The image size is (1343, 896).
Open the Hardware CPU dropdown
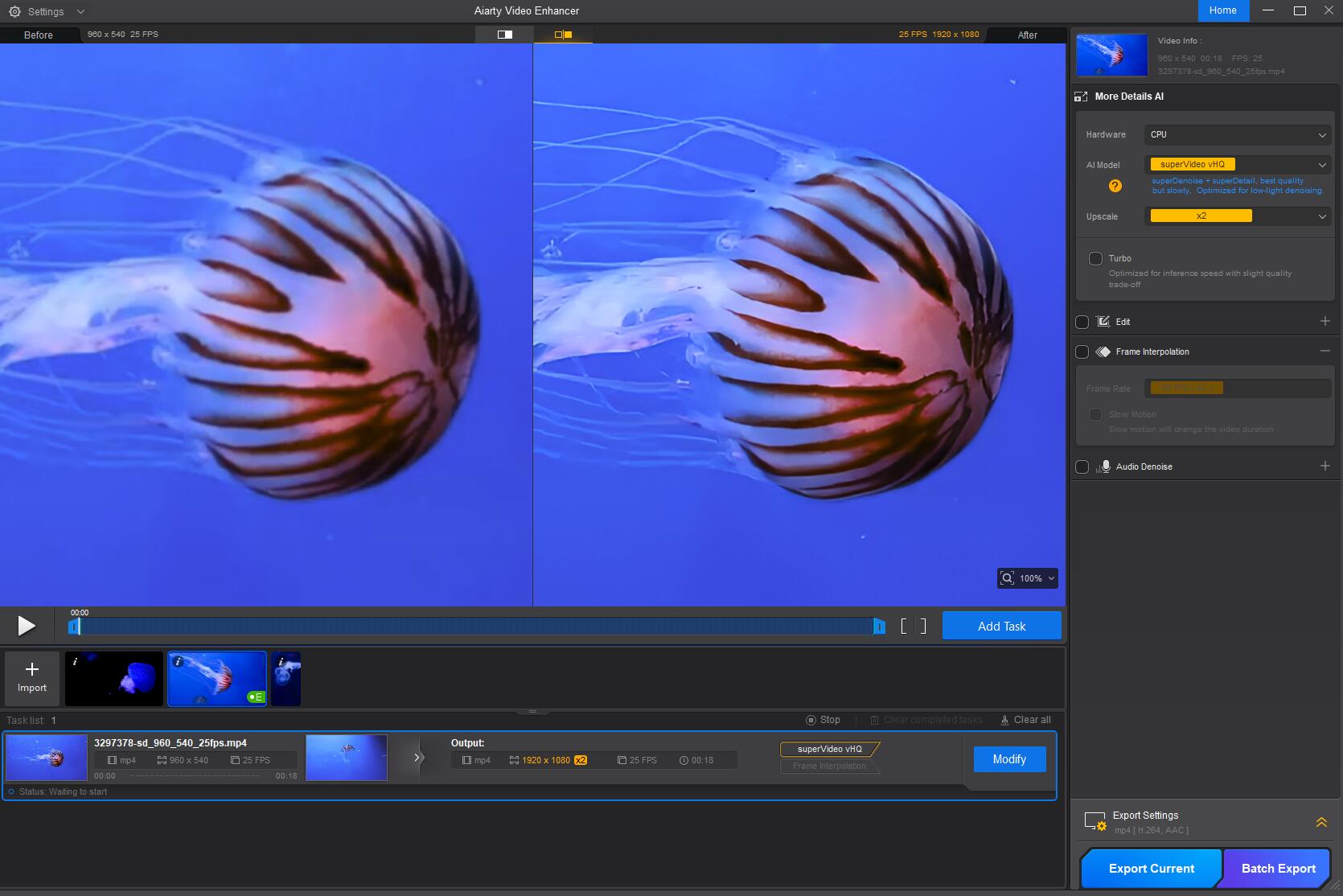click(1237, 134)
